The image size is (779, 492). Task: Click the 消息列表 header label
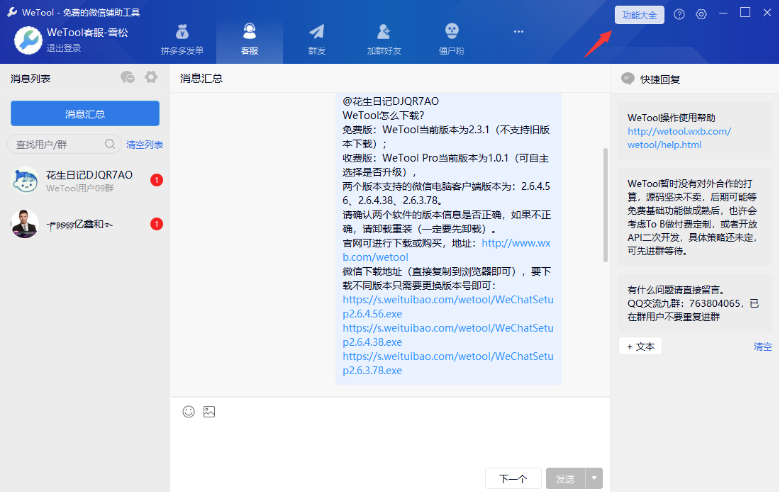point(30,78)
